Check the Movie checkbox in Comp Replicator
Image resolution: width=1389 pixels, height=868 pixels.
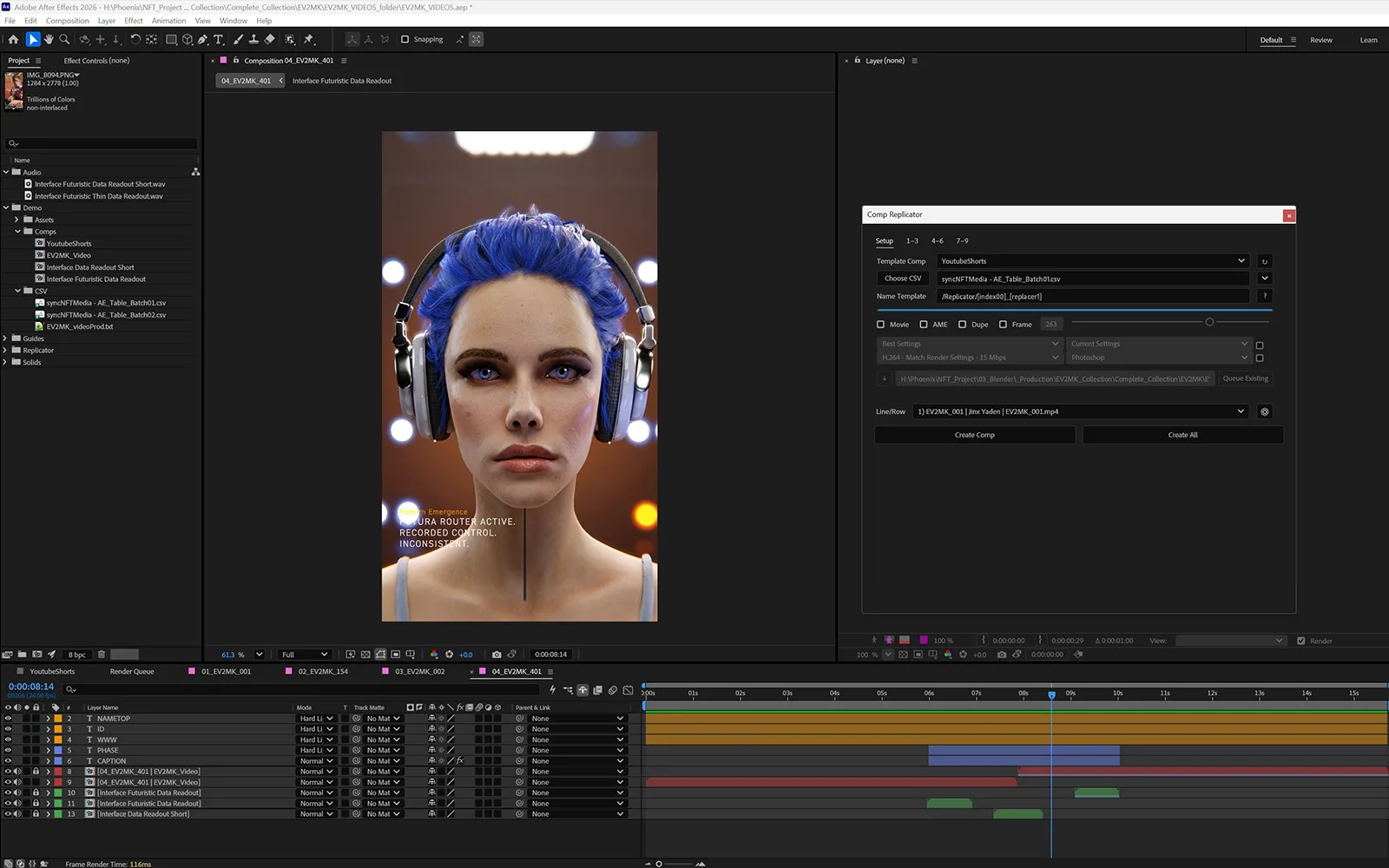click(x=880, y=325)
